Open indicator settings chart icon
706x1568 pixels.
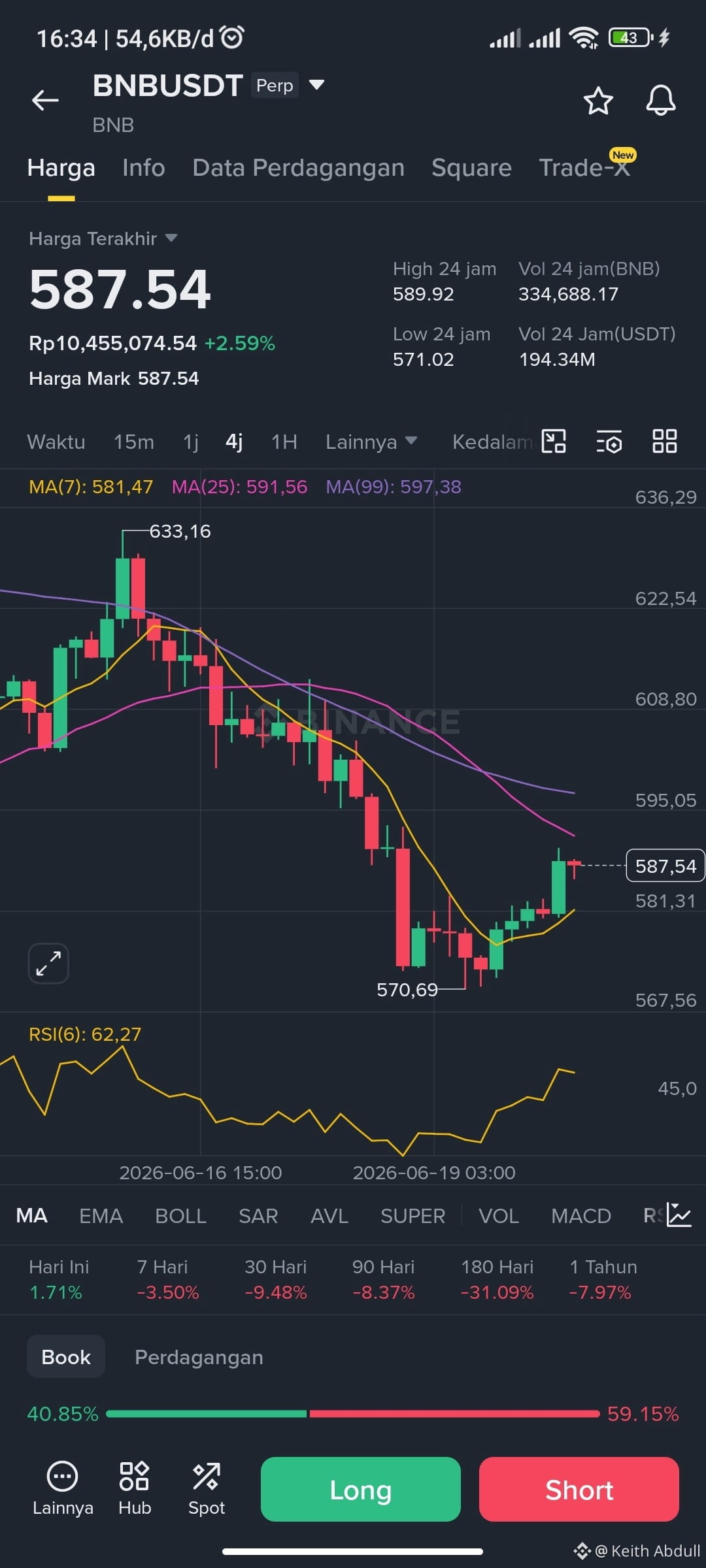[679, 1215]
